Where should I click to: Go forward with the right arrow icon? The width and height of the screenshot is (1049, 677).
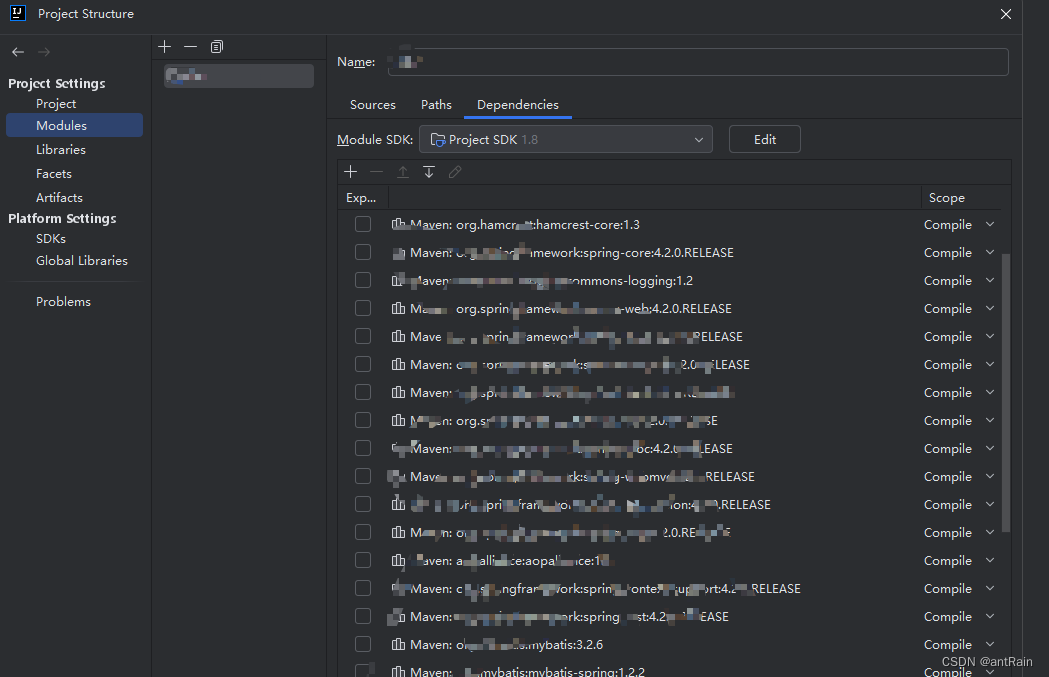point(44,52)
